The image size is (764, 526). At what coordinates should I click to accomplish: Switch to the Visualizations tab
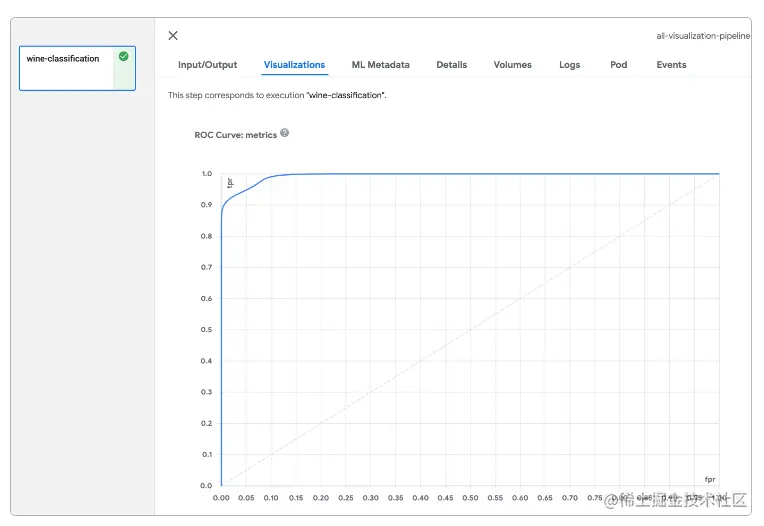pyautogui.click(x=294, y=65)
